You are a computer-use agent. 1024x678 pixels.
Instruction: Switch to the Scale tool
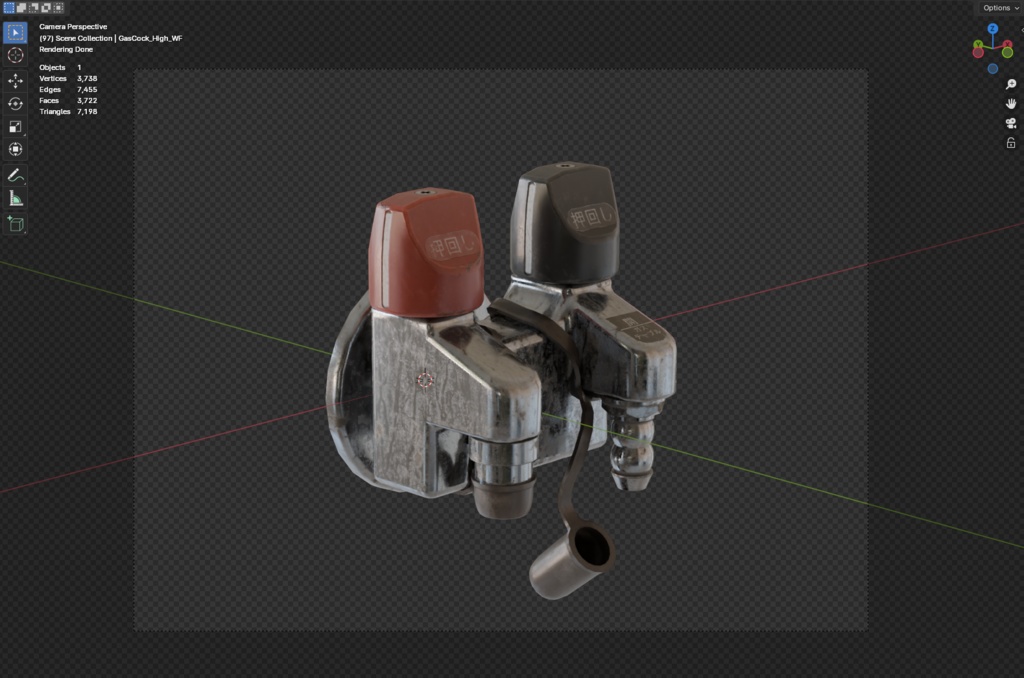pyautogui.click(x=16, y=127)
